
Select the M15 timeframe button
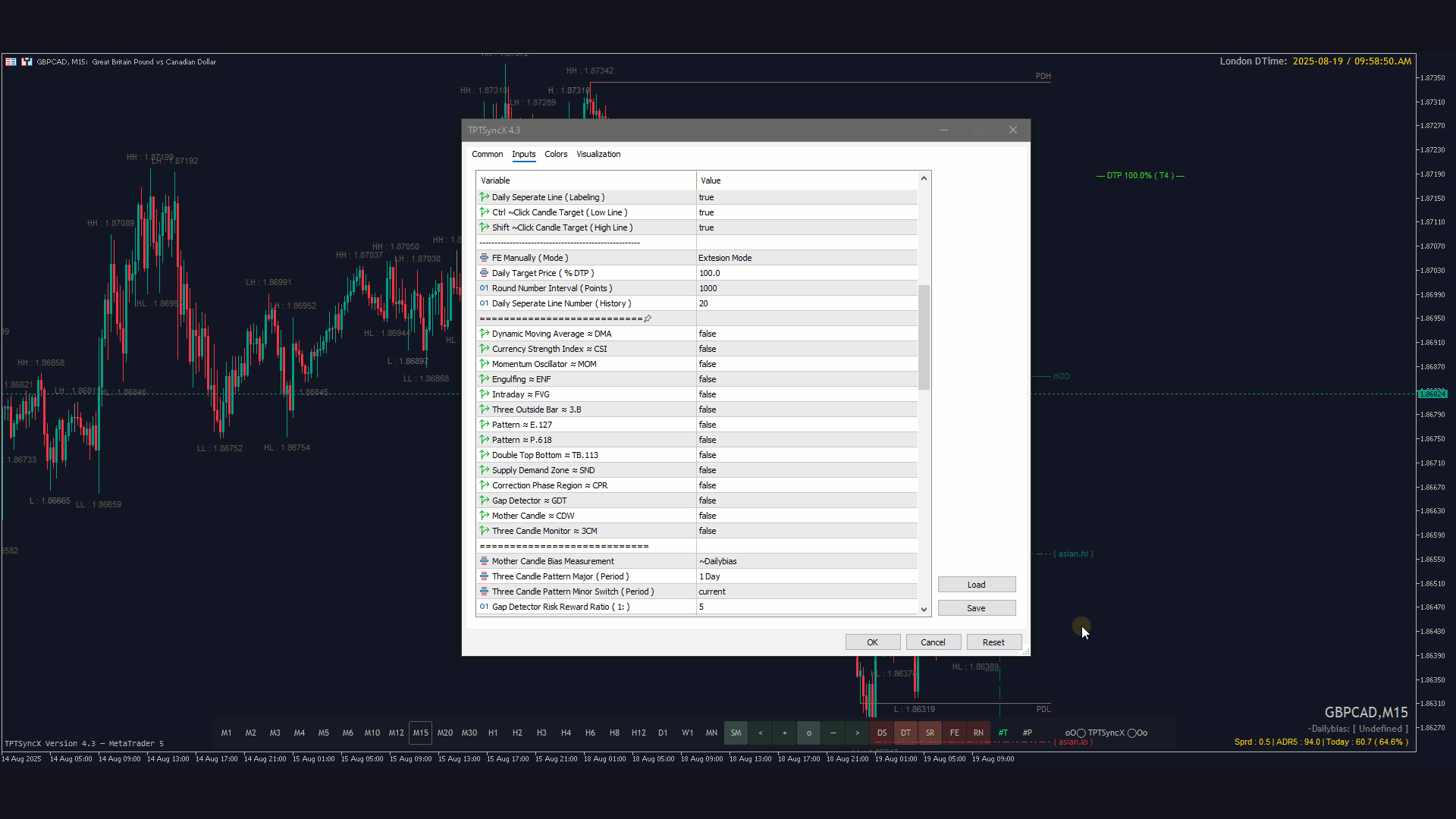[420, 733]
